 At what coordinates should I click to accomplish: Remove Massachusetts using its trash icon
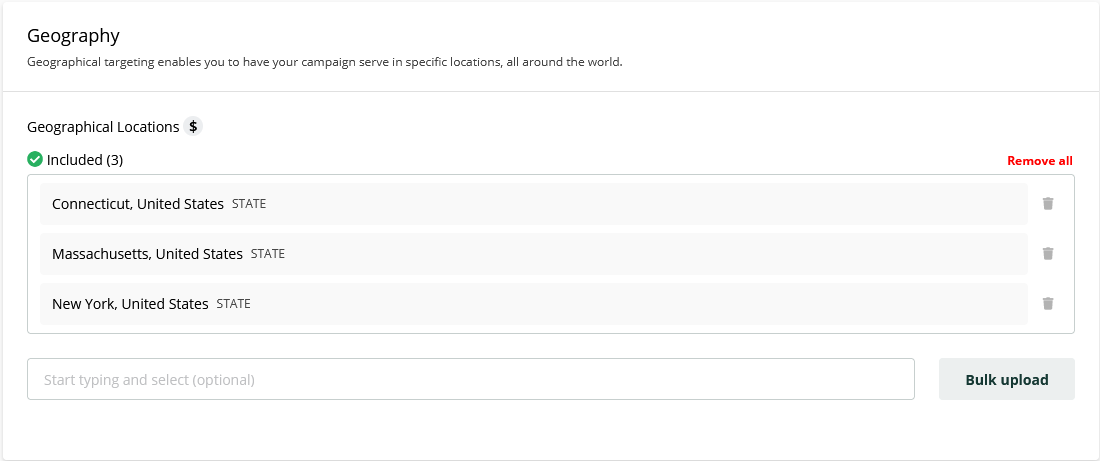coord(1048,254)
